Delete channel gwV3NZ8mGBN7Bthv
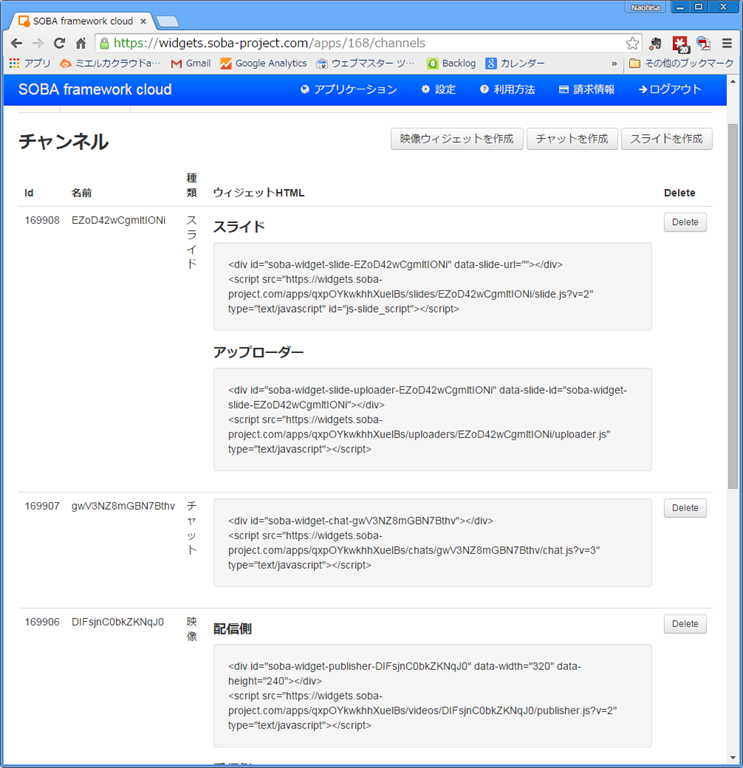 coord(685,508)
